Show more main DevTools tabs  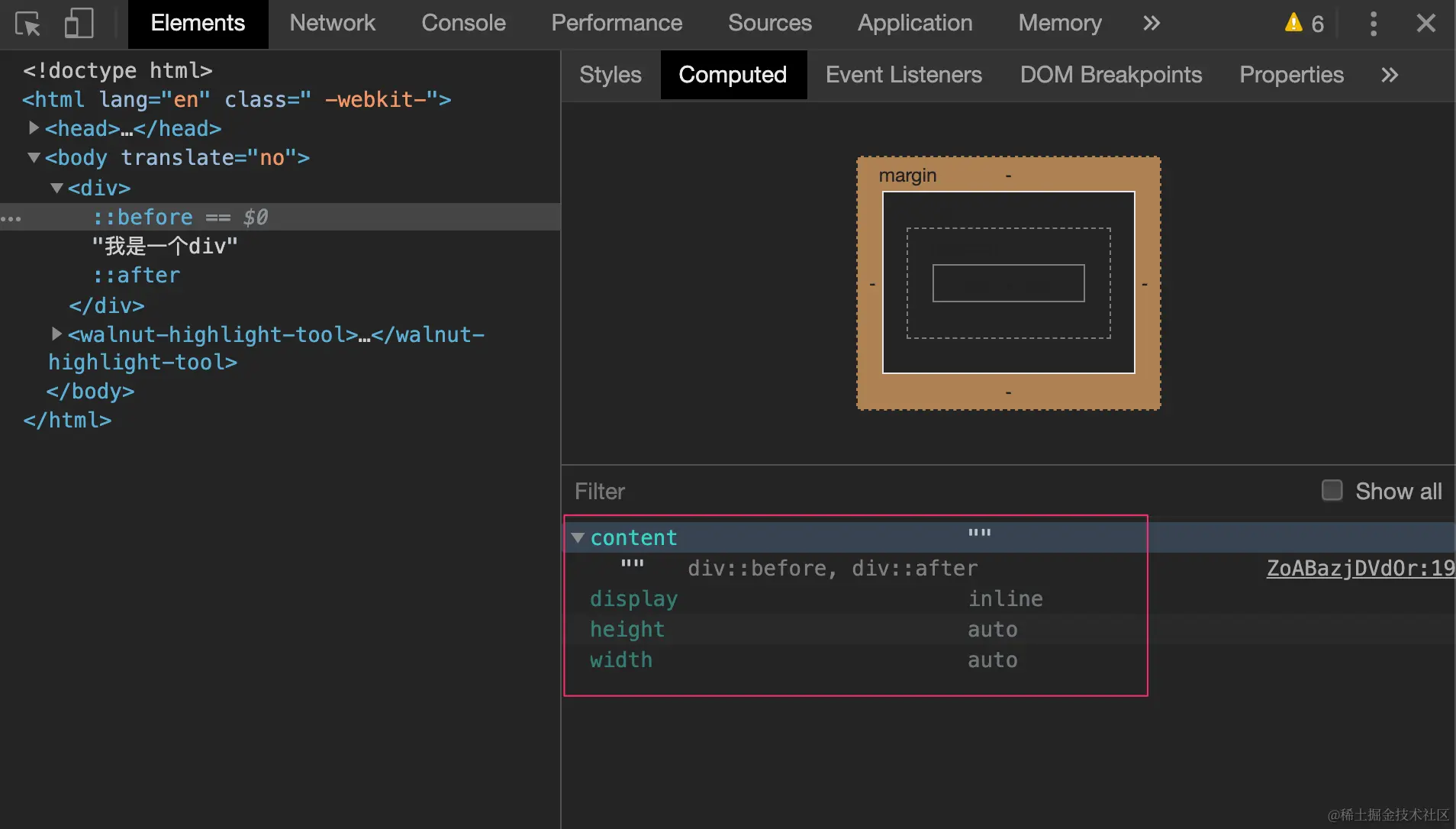1152,24
